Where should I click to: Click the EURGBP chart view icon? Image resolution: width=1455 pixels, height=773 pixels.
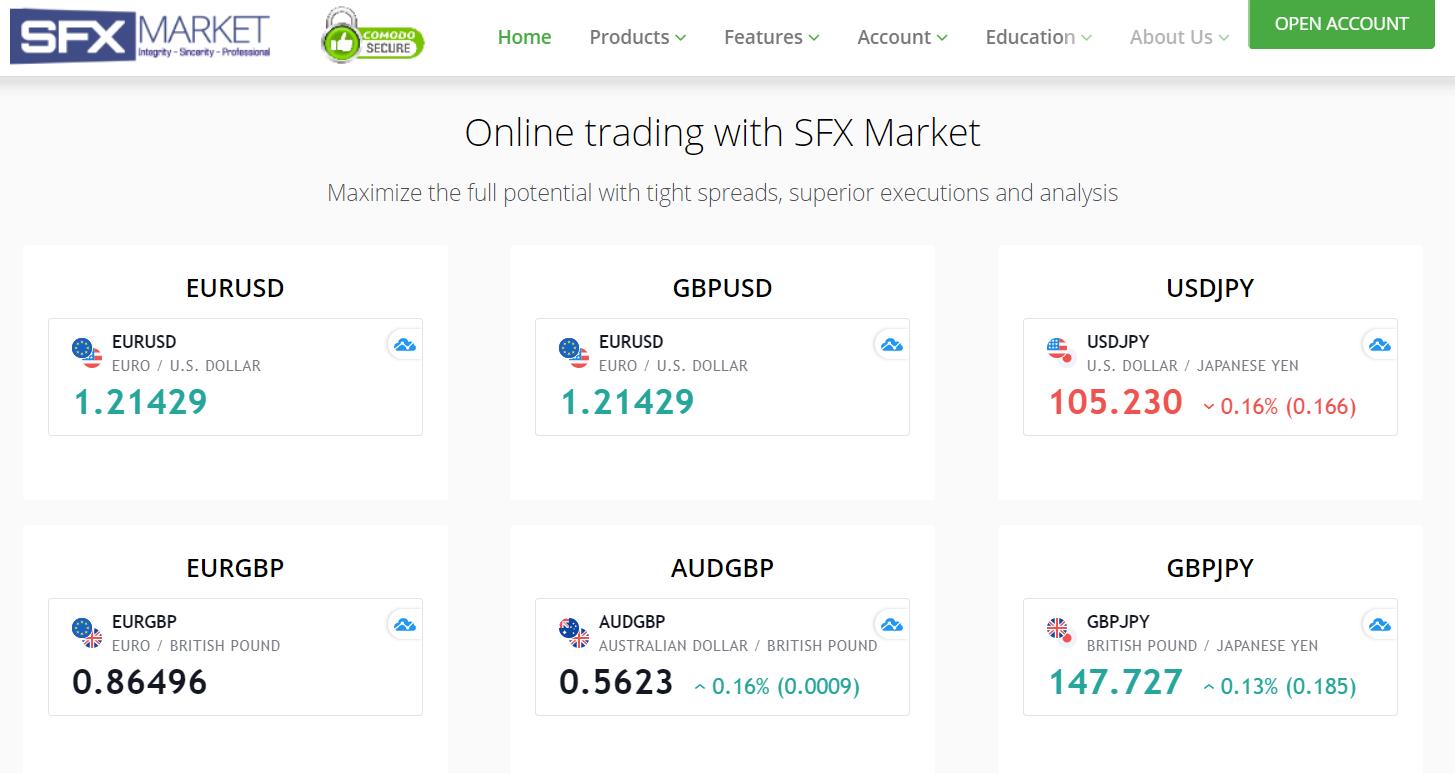[x=404, y=624]
